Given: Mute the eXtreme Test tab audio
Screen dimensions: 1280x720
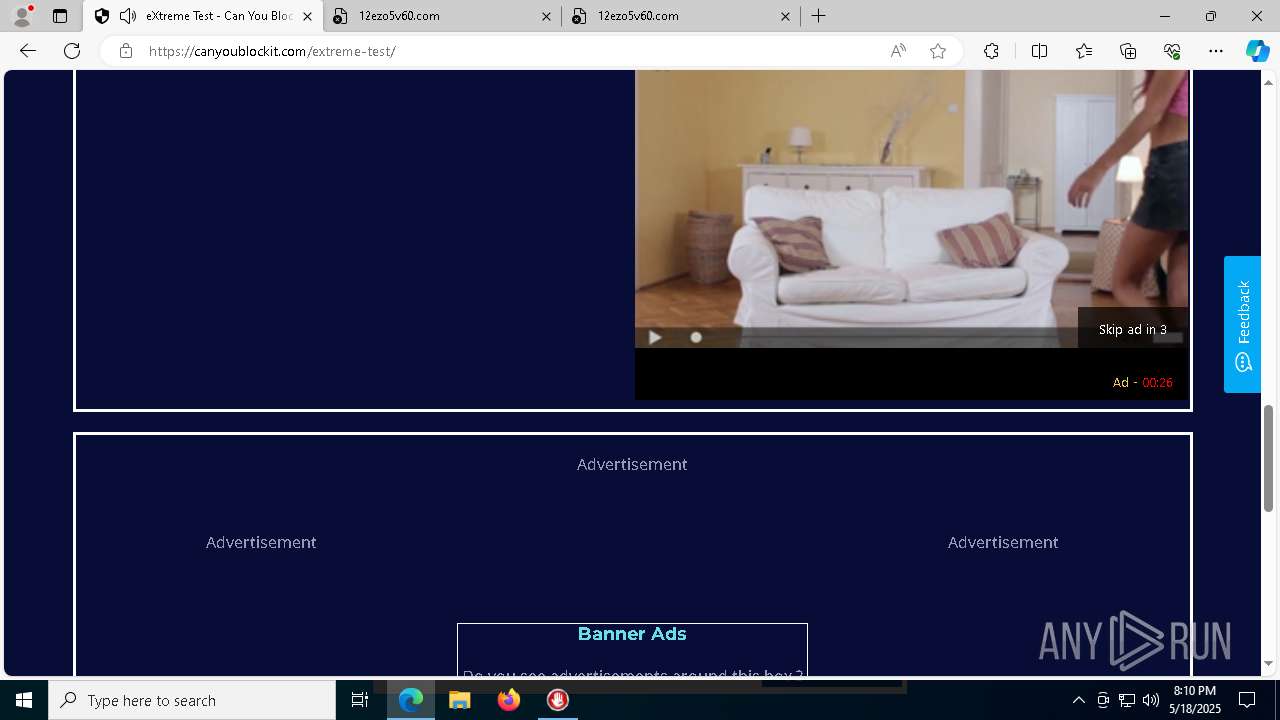Looking at the screenshot, I should click(x=128, y=16).
